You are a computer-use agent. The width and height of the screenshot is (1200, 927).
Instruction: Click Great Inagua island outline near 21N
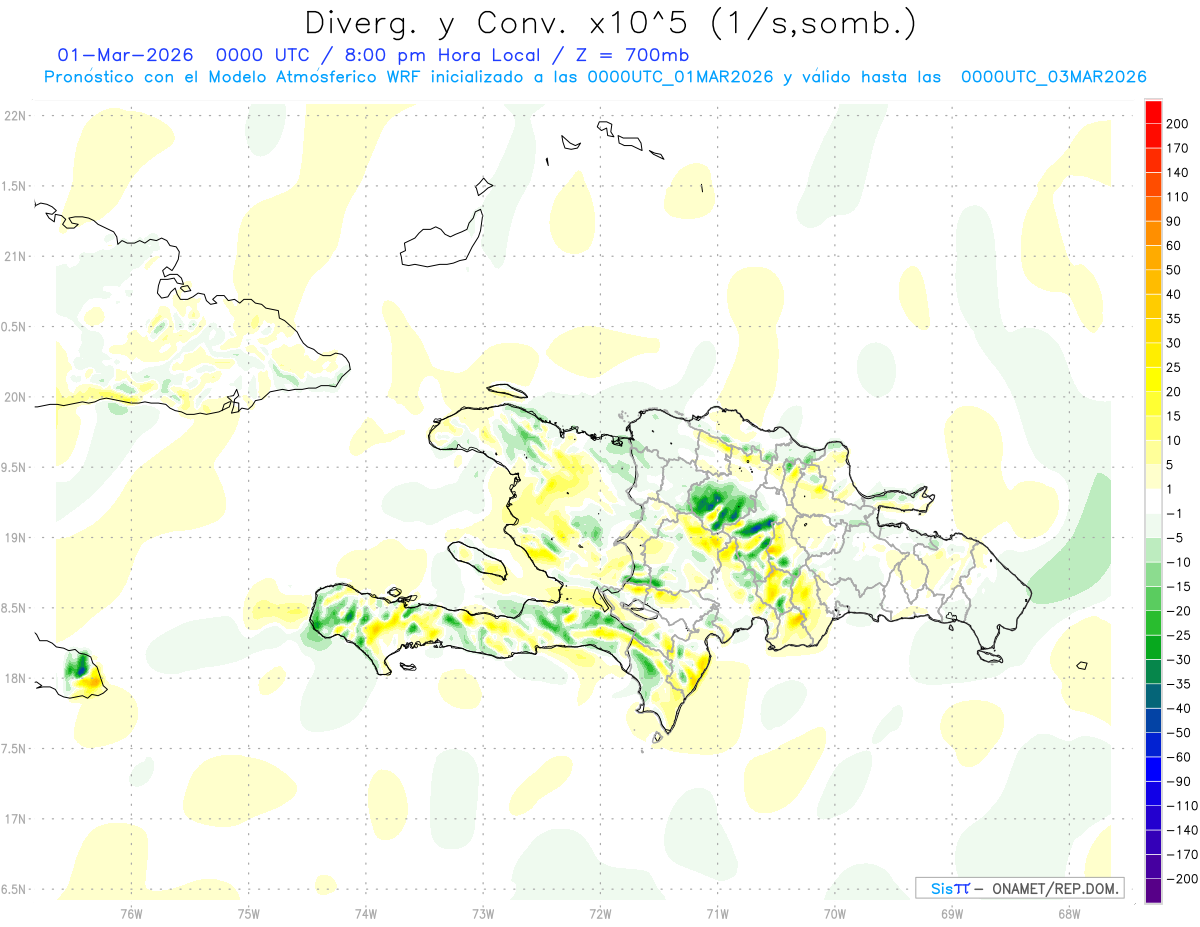tap(441, 240)
